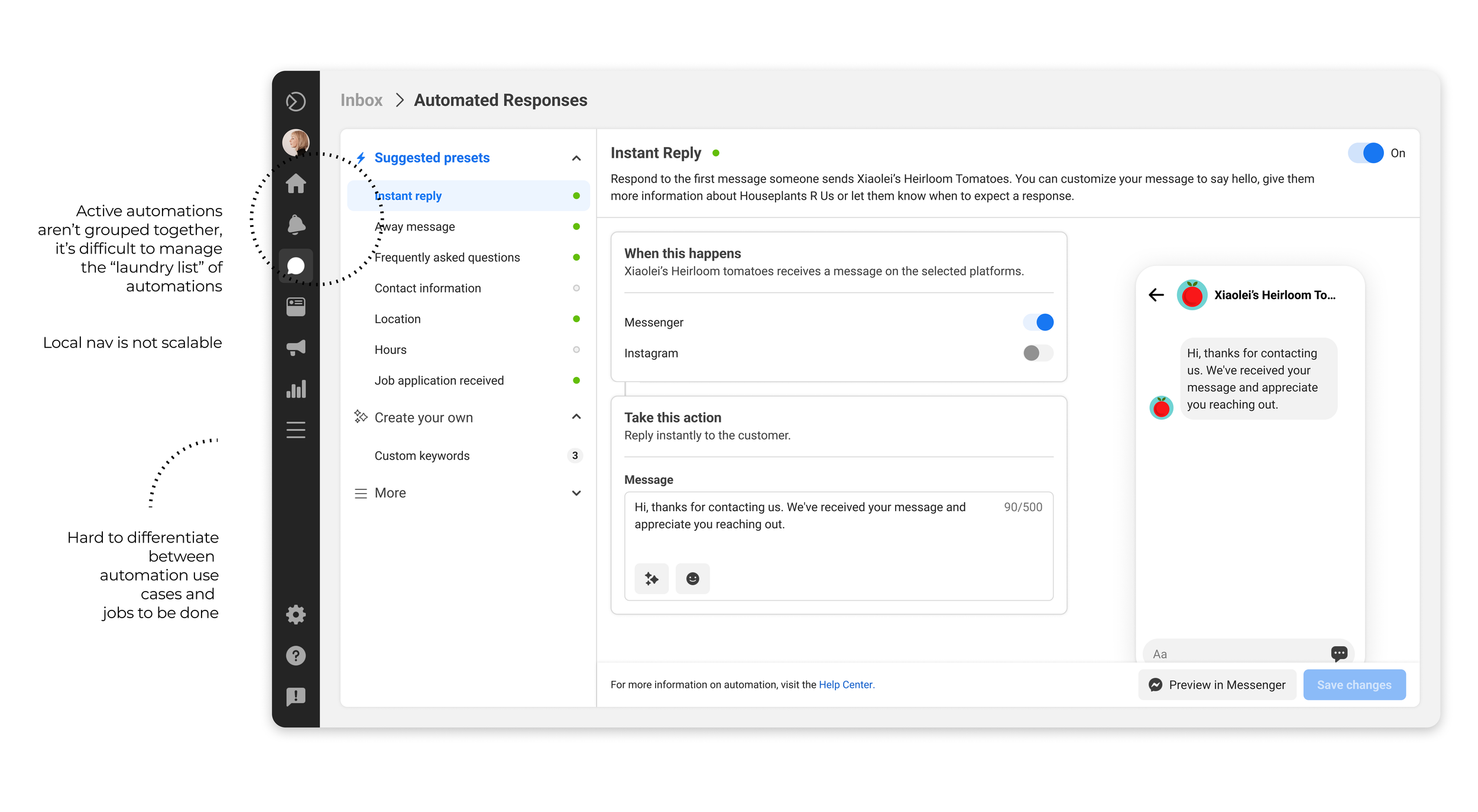Collapse the Suggested presets section

[576, 158]
